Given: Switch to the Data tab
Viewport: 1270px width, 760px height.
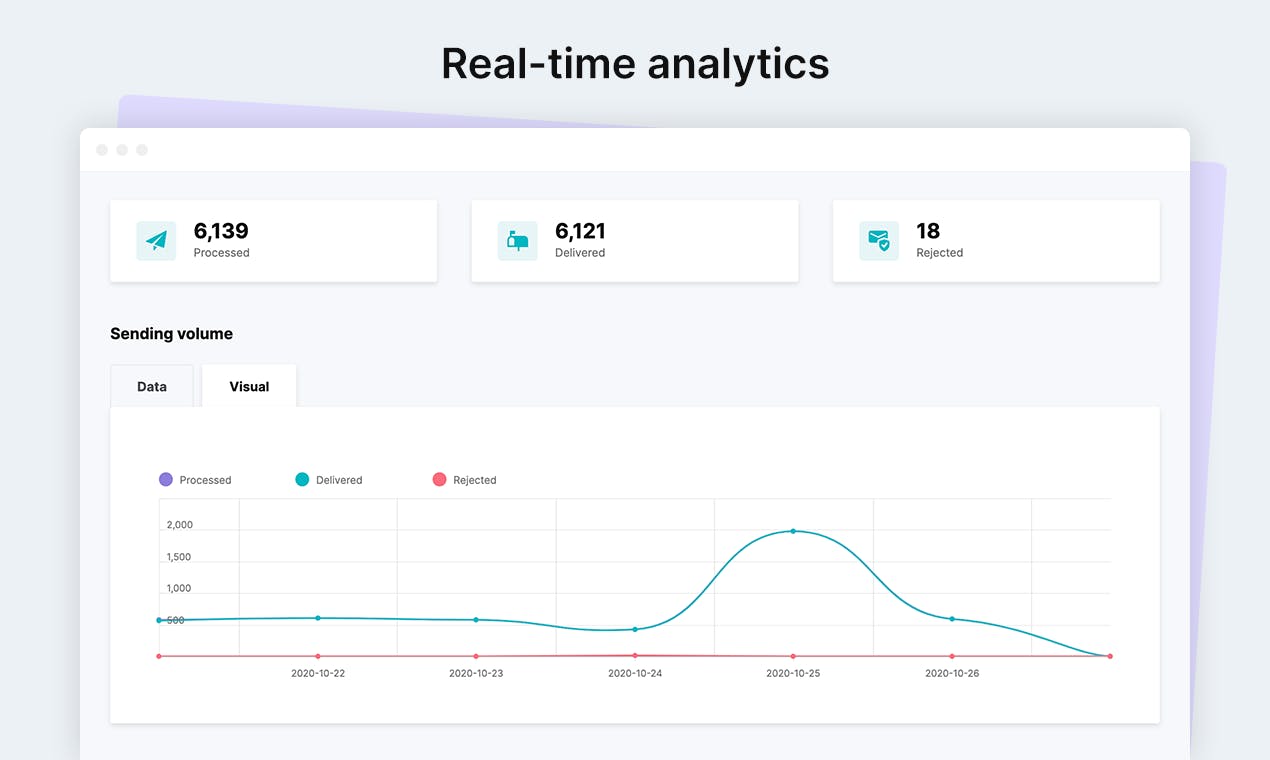Looking at the screenshot, I should pos(152,386).
